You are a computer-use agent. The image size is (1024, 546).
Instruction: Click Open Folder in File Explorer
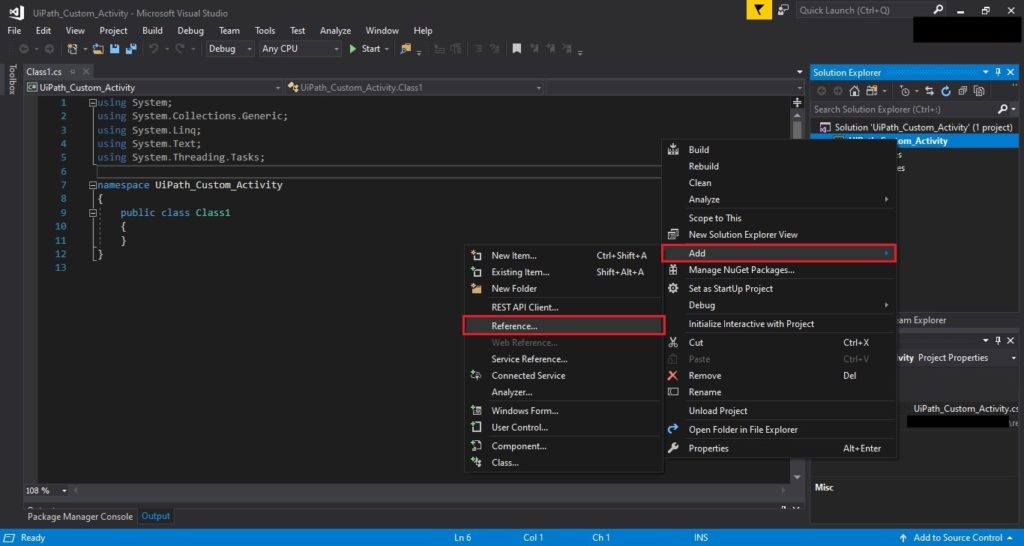[780, 429]
